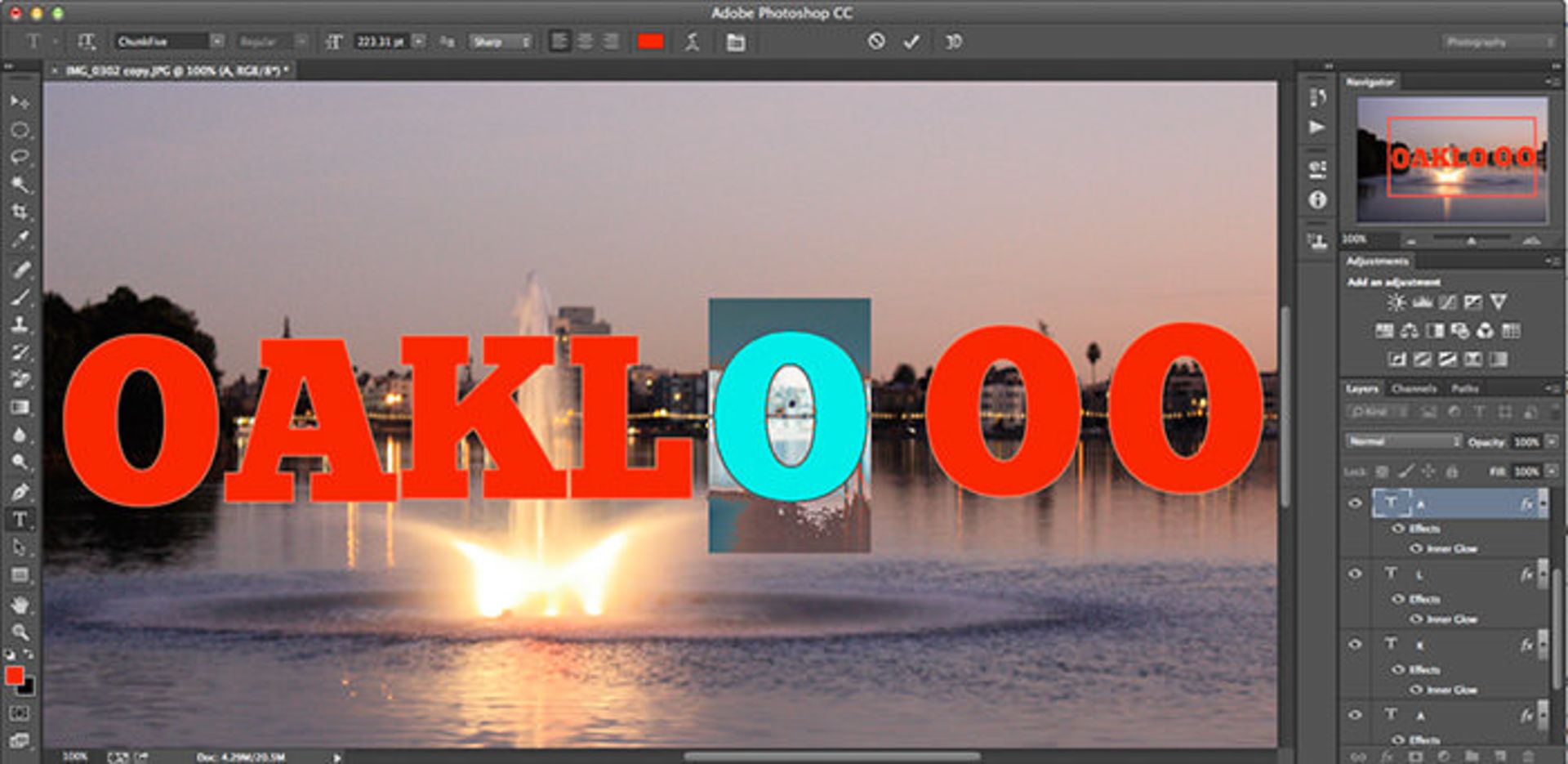This screenshot has width=1568, height=764.
Task: Select the Crop tool
Action: (x=20, y=212)
